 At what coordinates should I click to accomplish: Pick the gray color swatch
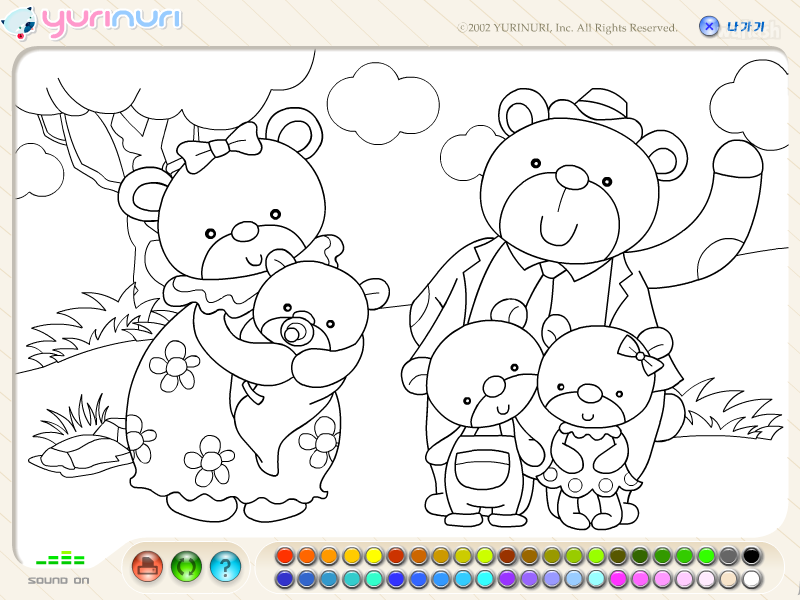tap(729, 556)
